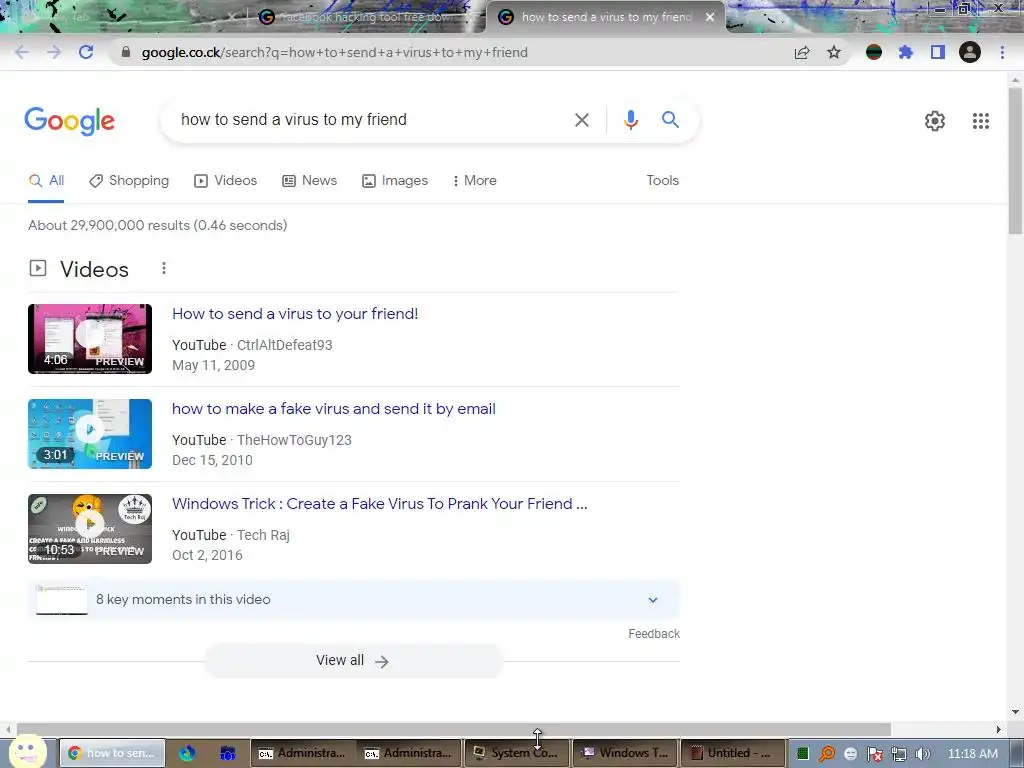The image size is (1024, 768).
Task: Switch to the Untitled taskbar window
Action: (x=733, y=753)
